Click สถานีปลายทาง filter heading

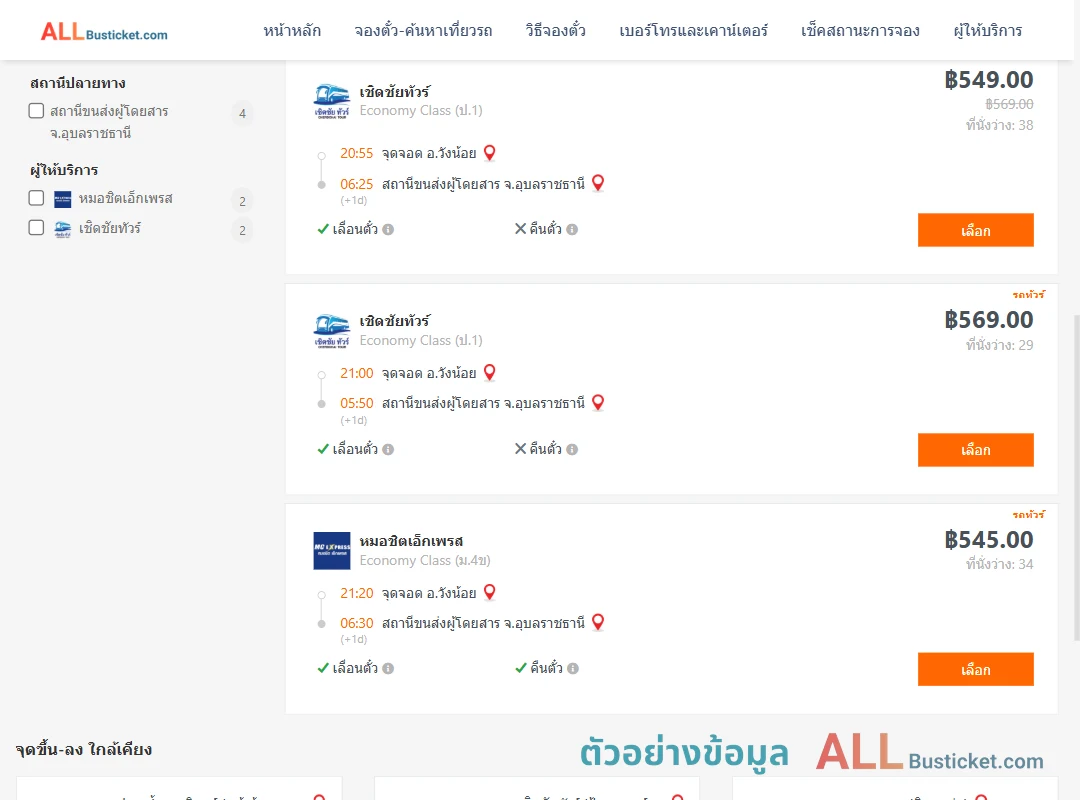tap(78, 83)
